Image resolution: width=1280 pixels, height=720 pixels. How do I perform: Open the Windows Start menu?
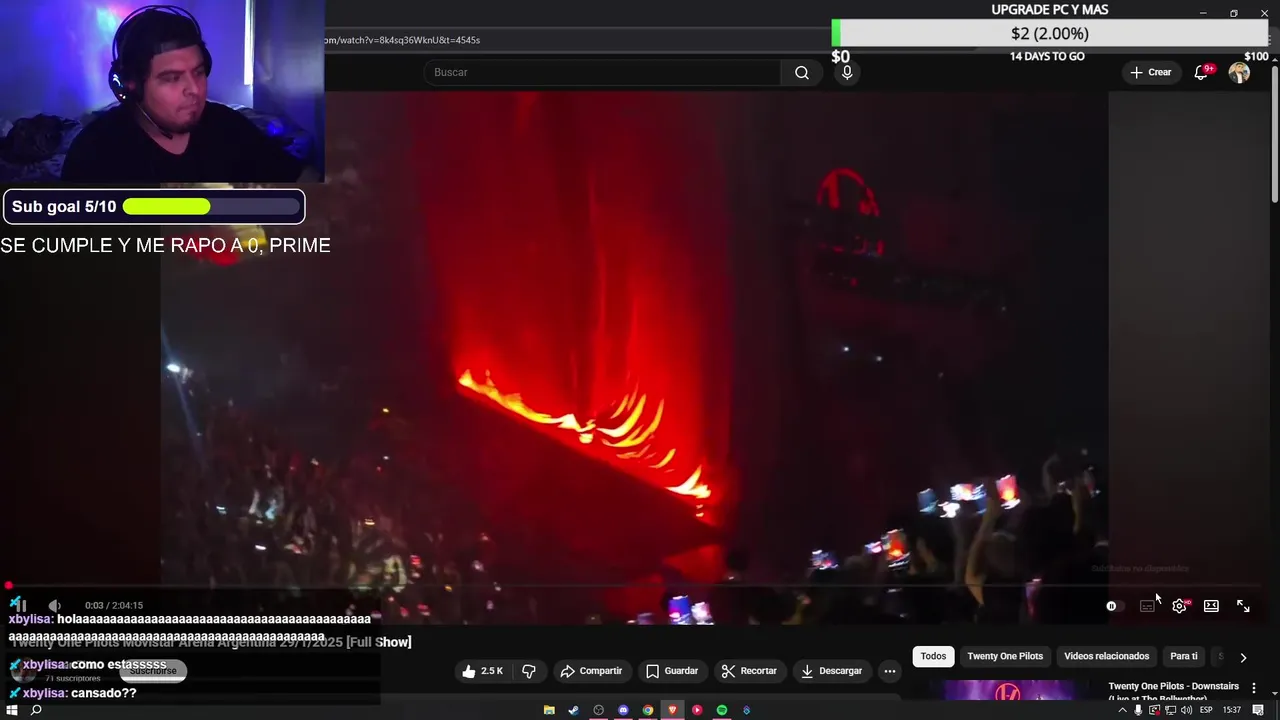12,710
